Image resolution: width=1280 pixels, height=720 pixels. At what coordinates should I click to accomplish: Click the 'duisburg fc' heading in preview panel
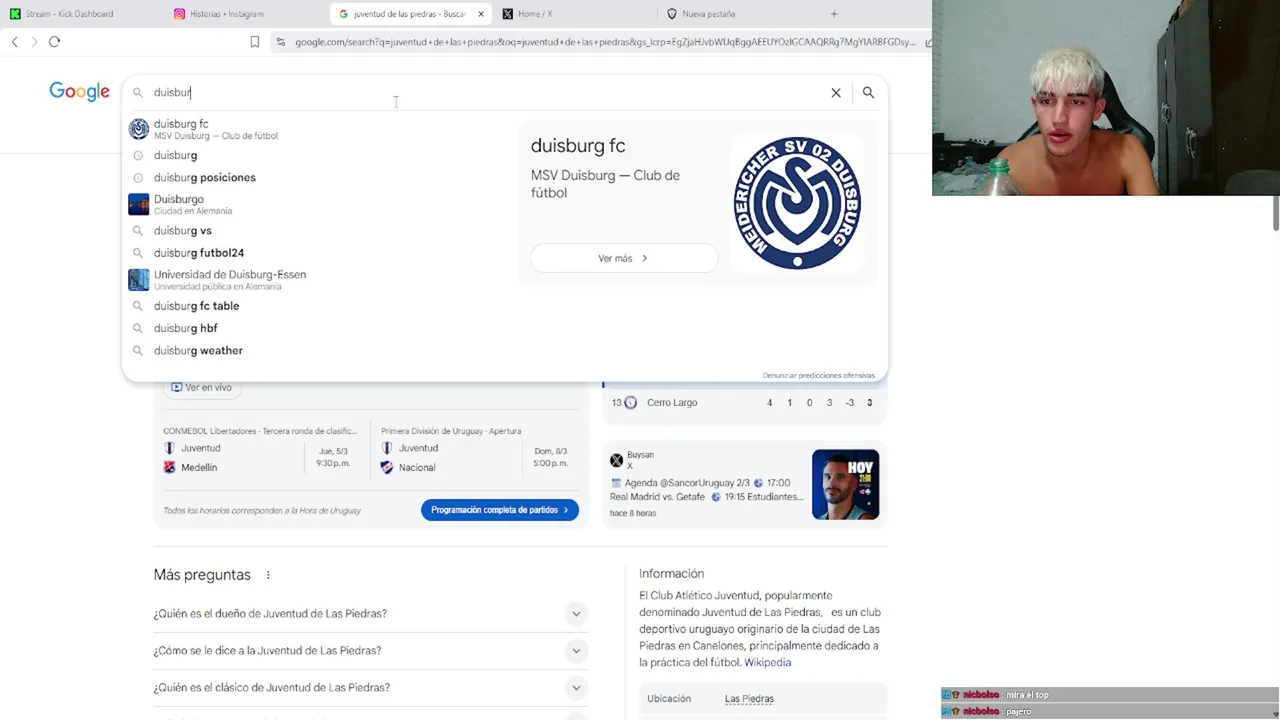[578, 146]
